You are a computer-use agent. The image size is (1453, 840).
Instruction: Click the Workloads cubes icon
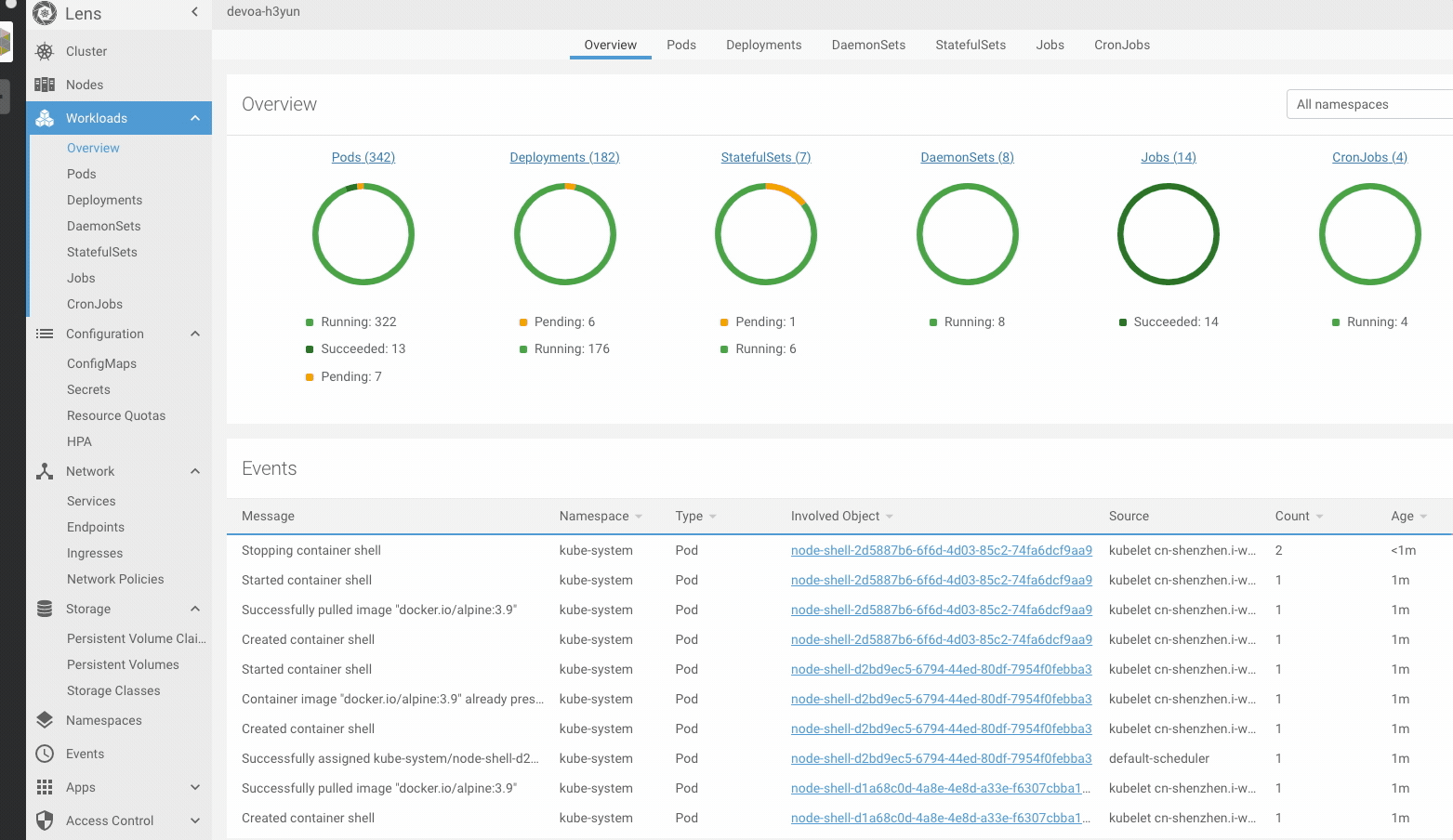45,118
